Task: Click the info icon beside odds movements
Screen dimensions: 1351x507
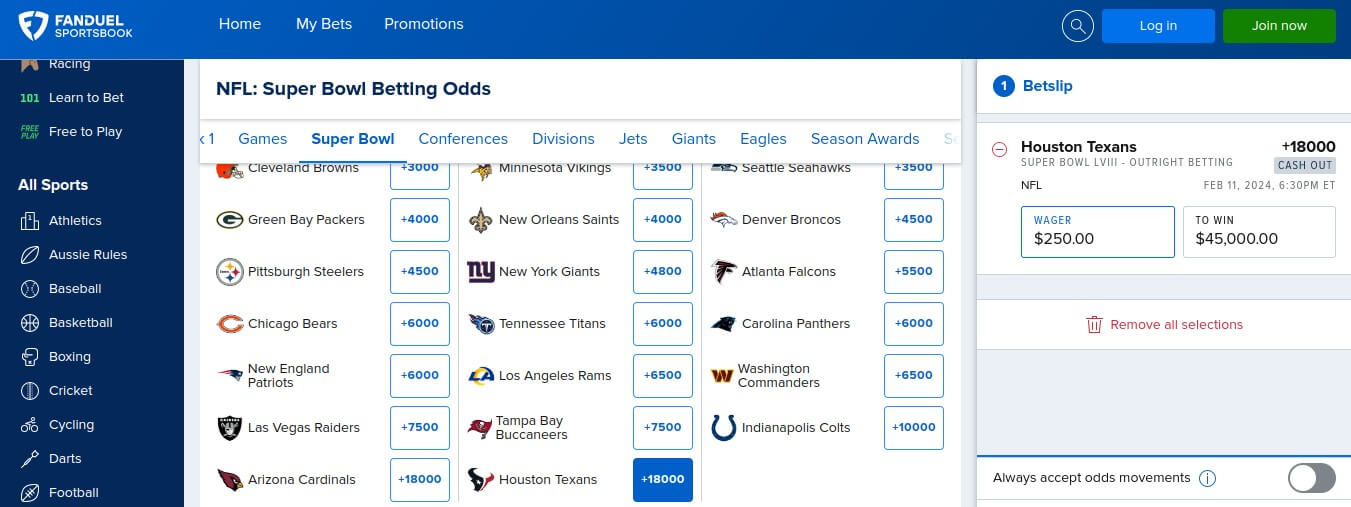Action: click(x=1207, y=478)
